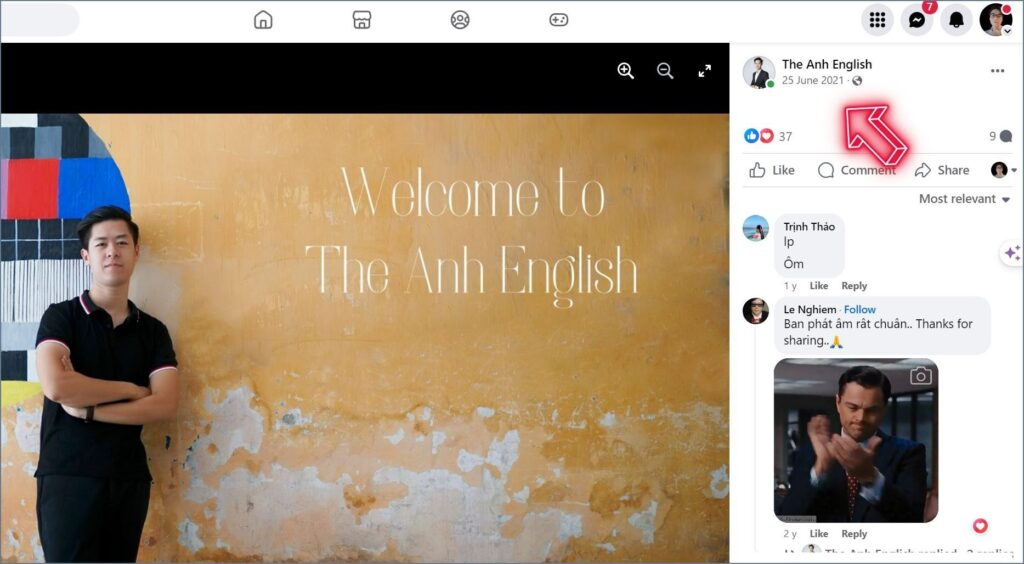The image size is (1024, 564).
Task: Open the Gaming controller icon
Action: [558, 20]
